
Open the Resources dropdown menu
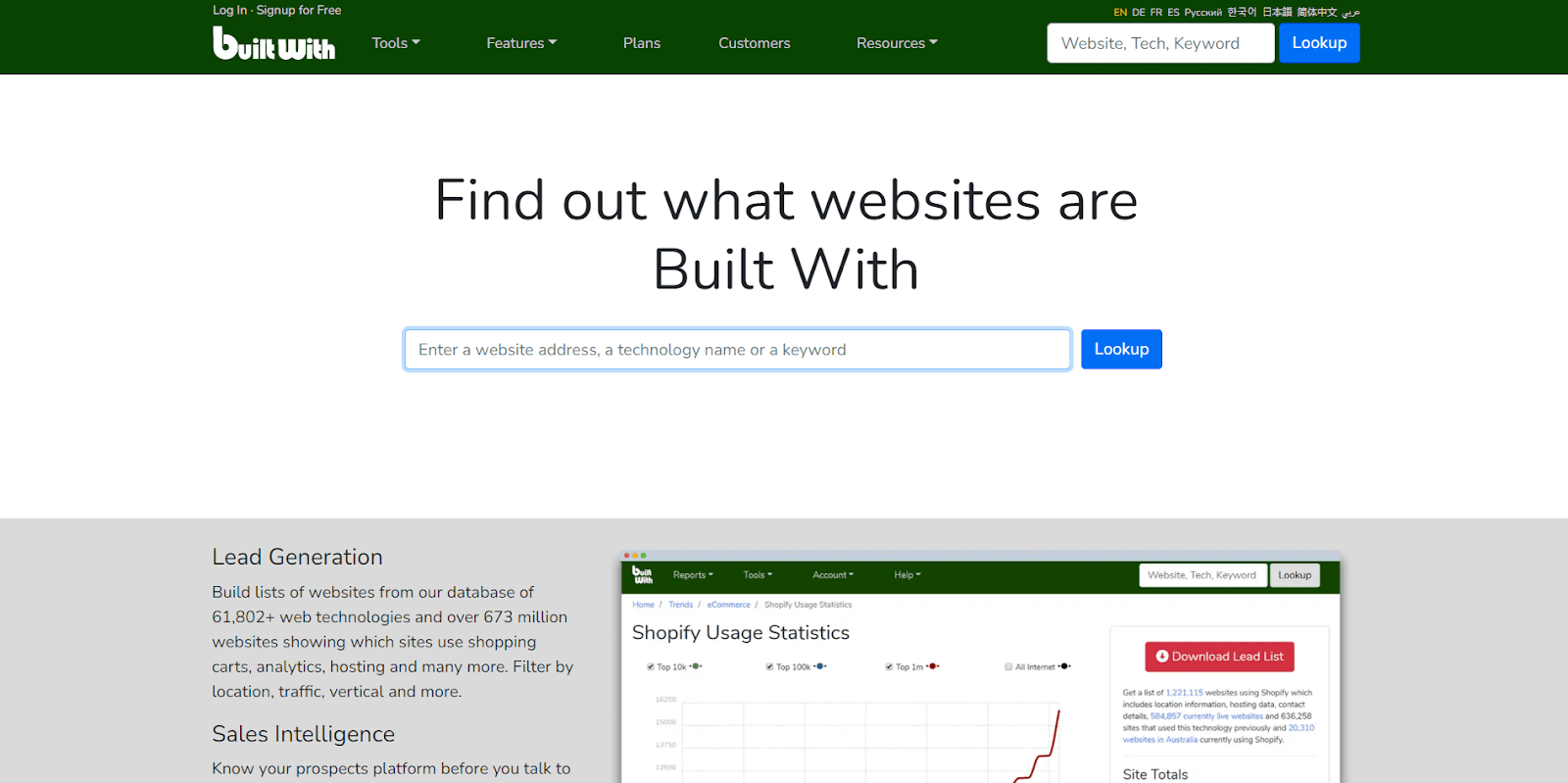(897, 43)
